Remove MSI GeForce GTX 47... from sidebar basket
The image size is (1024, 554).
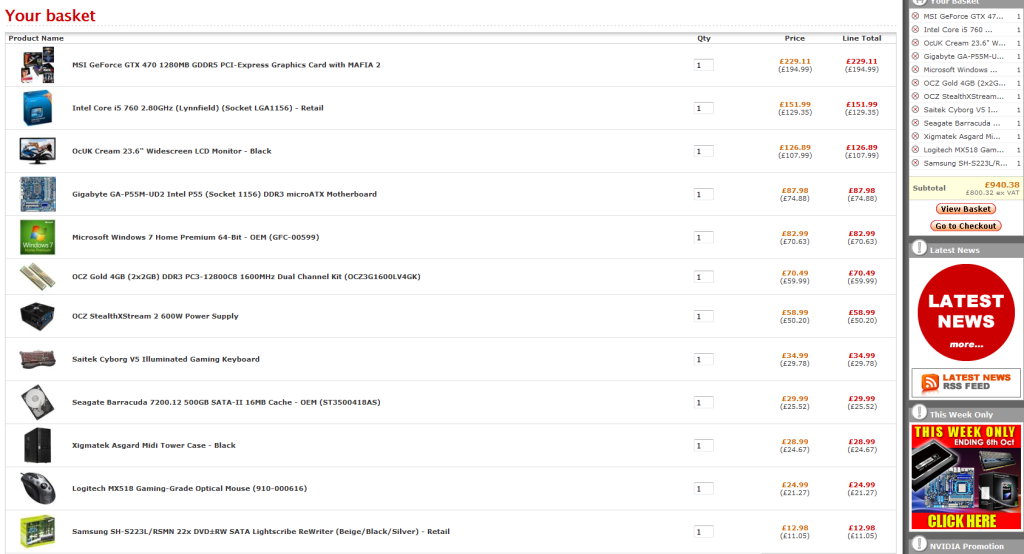[915, 16]
